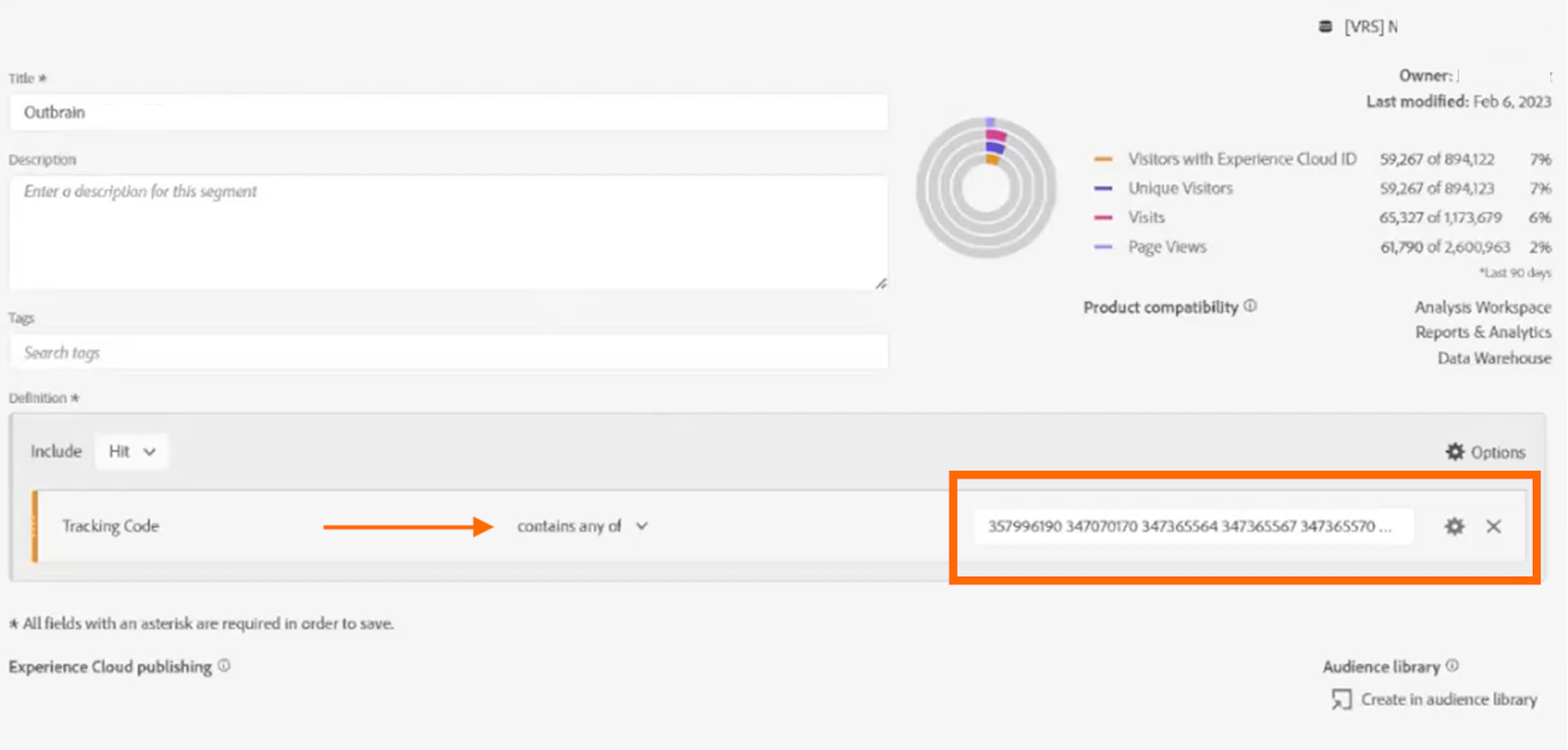
Task: Click the Experience Cloud publishing info icon
Action: point(224,666)
